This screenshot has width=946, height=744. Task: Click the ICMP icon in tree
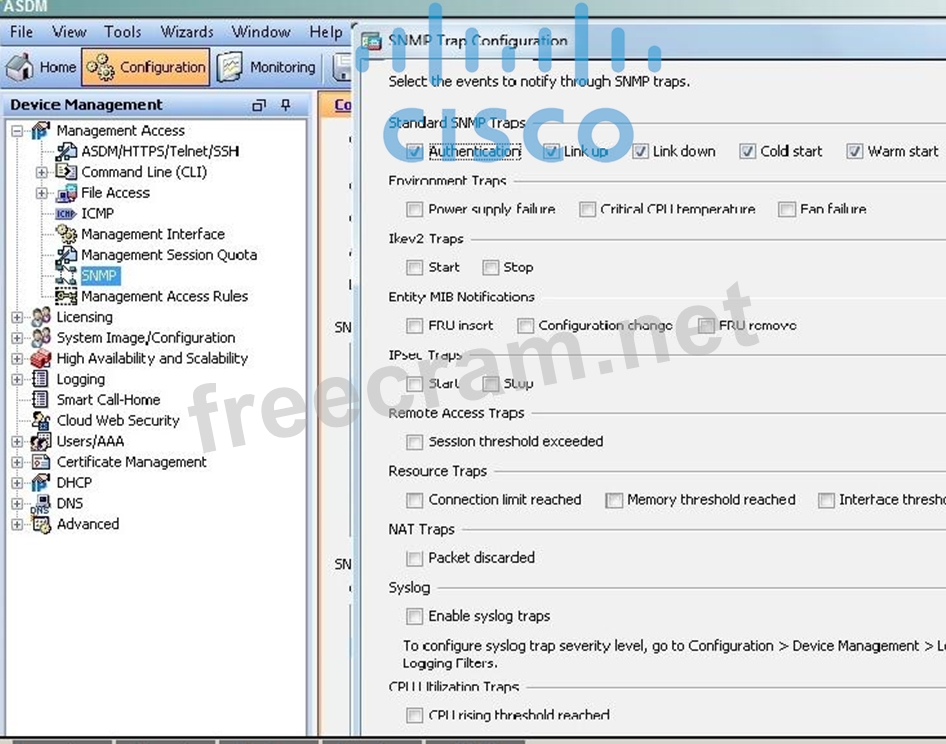point(66,214)
